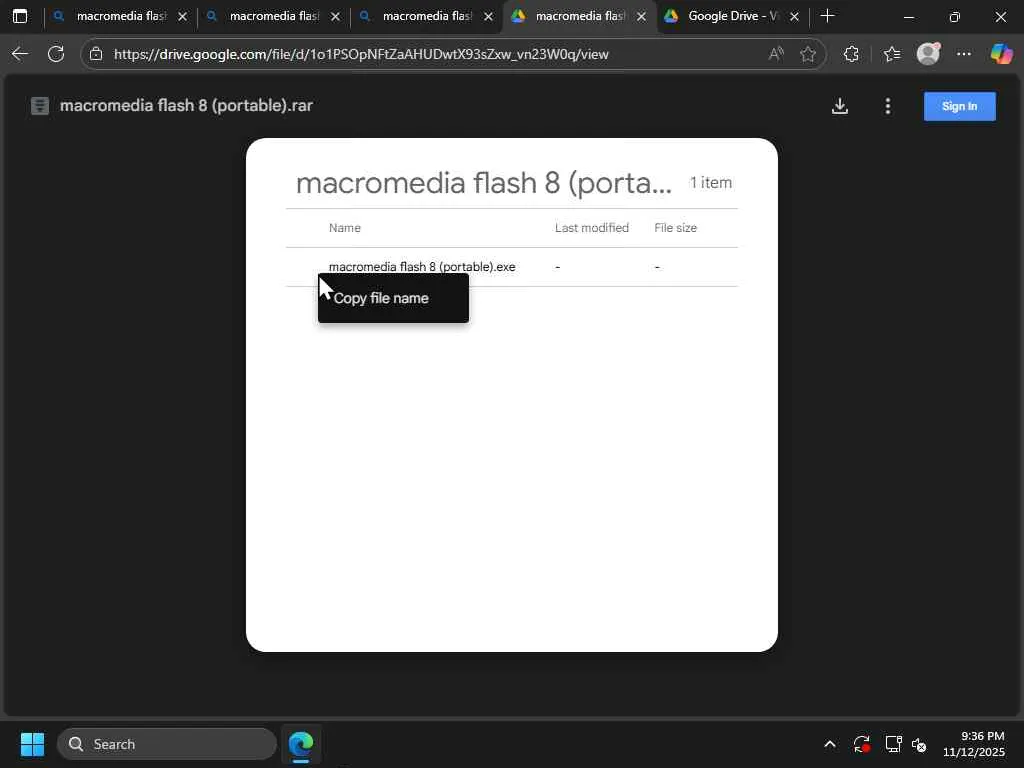This screenshot has height=768, width=1024.
Task: Select Copy file name tooltip
Action: point(393,298)
